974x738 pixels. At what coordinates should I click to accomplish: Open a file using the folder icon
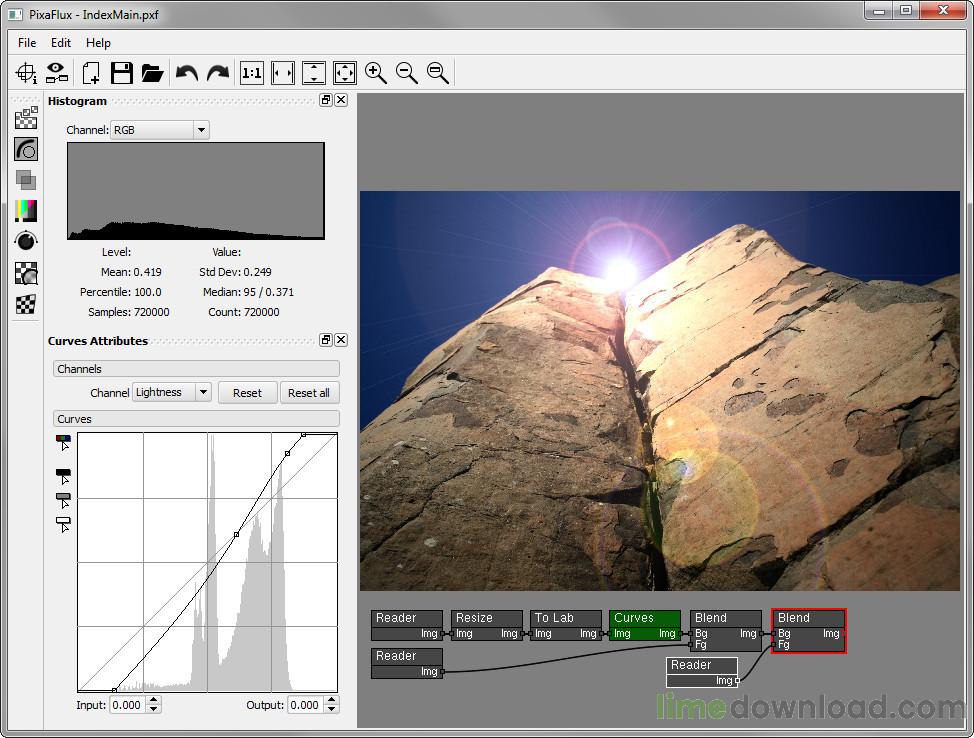[x=152, y=72]
